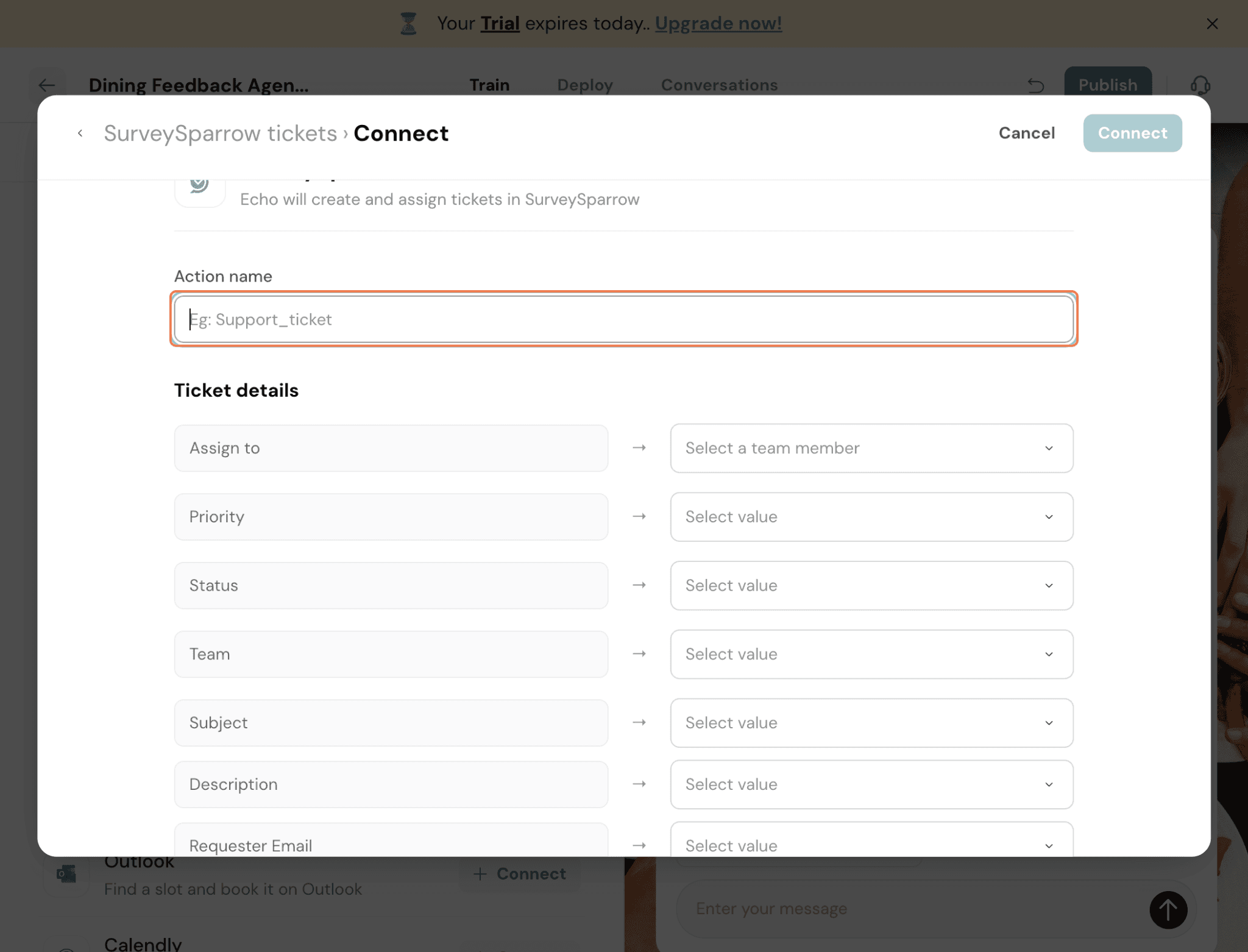Open the Conversations tab
This screenshot has width=1248, height=952.
(720, 85)
